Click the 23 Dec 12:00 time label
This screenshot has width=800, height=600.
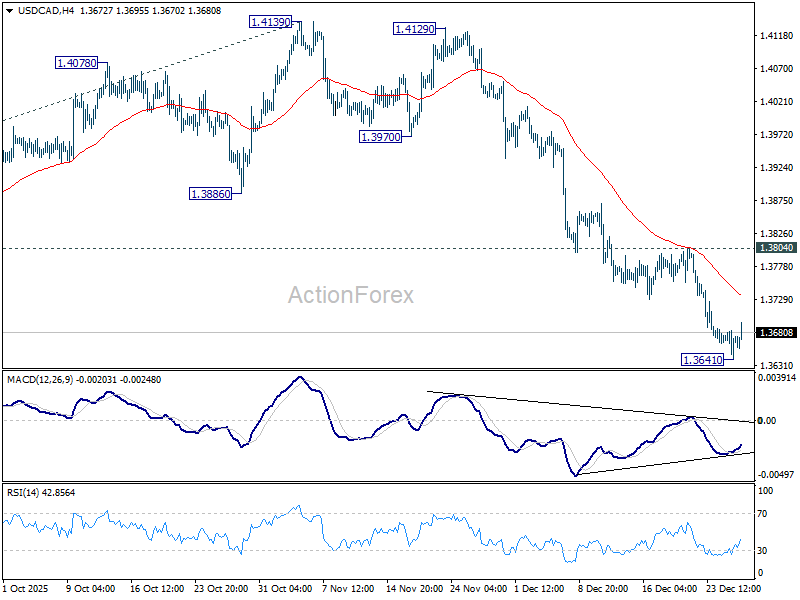point(733,588)
